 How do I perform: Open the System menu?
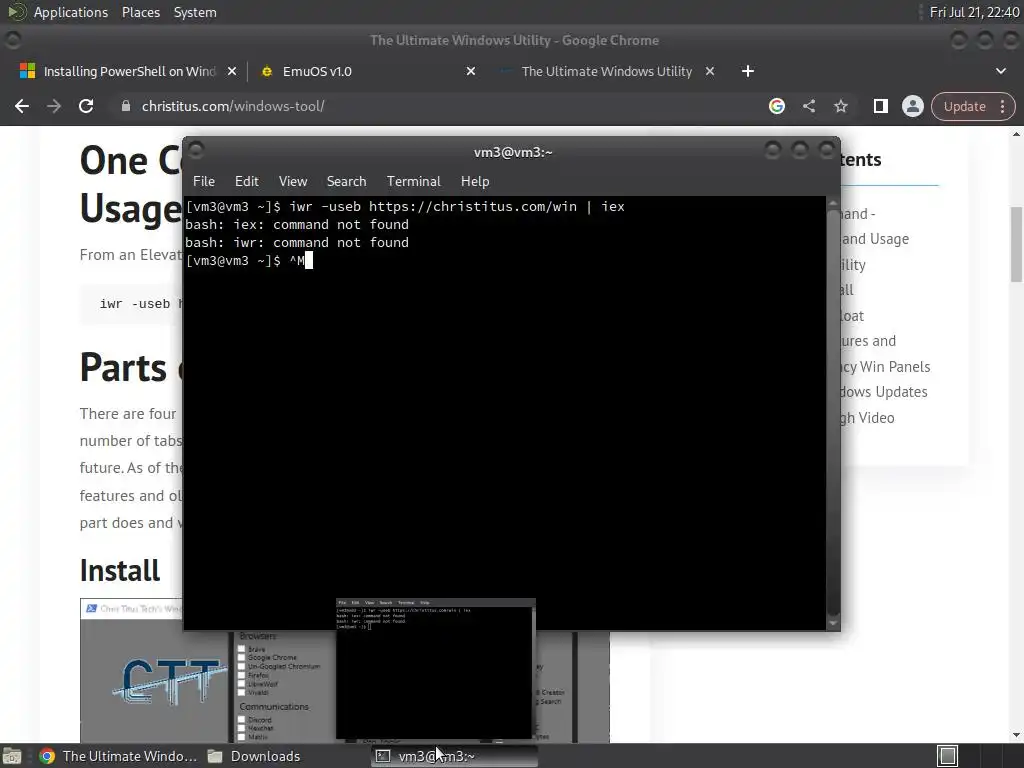click(x=195, y=12)
